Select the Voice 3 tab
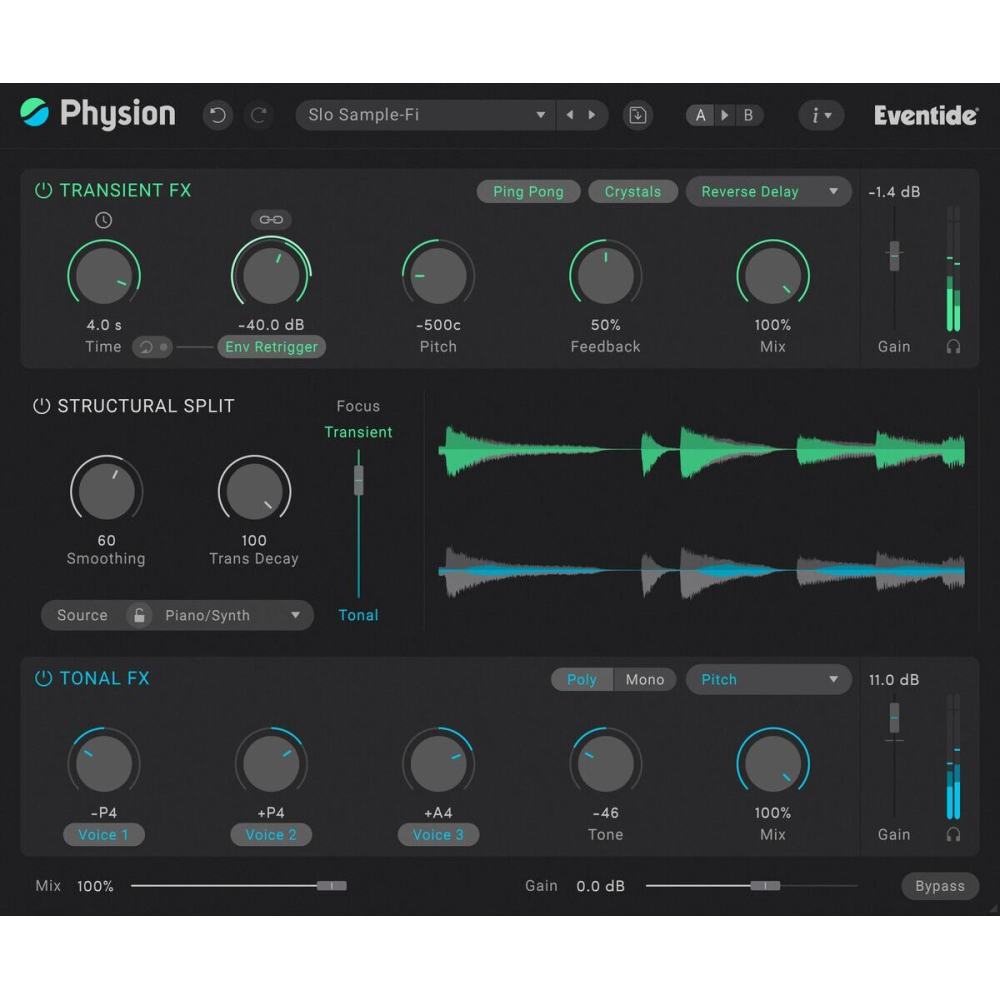 pyautogui.click(x=438, y=835)
